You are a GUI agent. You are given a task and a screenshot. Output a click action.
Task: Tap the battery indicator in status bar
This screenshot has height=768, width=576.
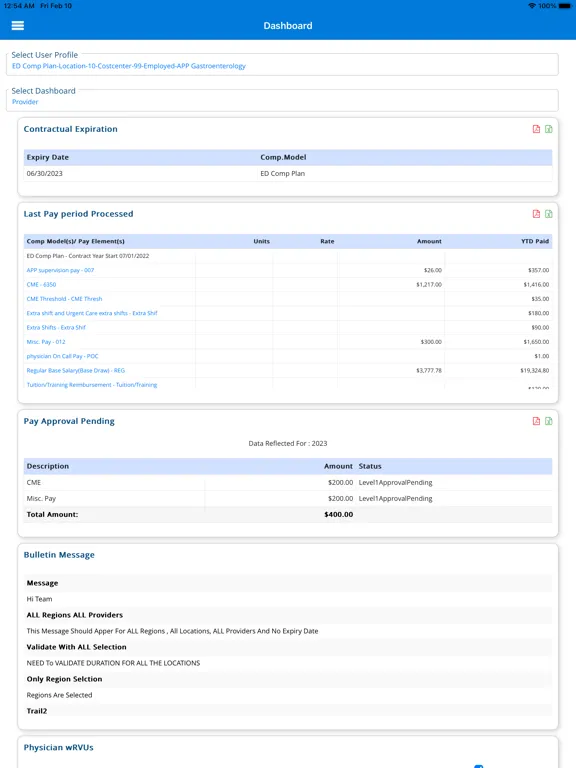(x=565, y=6)
